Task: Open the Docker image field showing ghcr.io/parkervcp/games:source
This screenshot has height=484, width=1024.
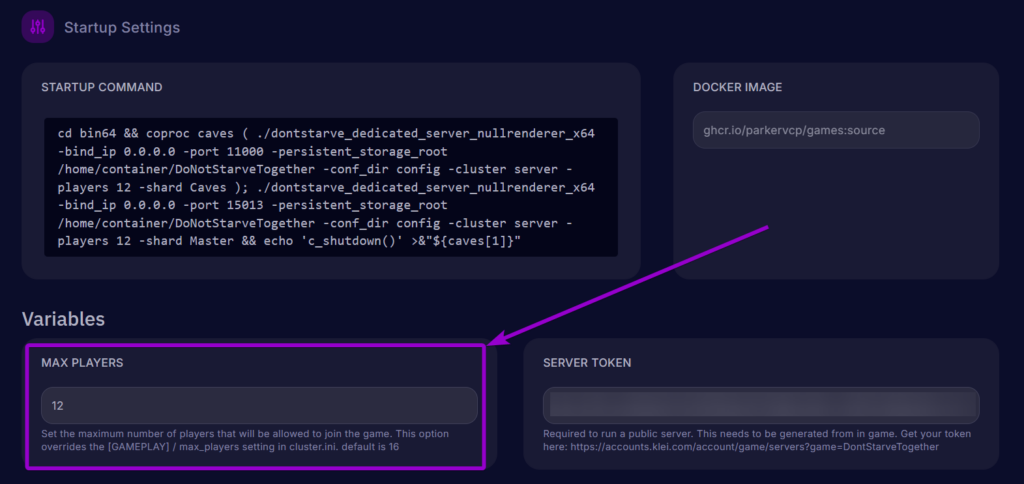Action: pos(835,130)
